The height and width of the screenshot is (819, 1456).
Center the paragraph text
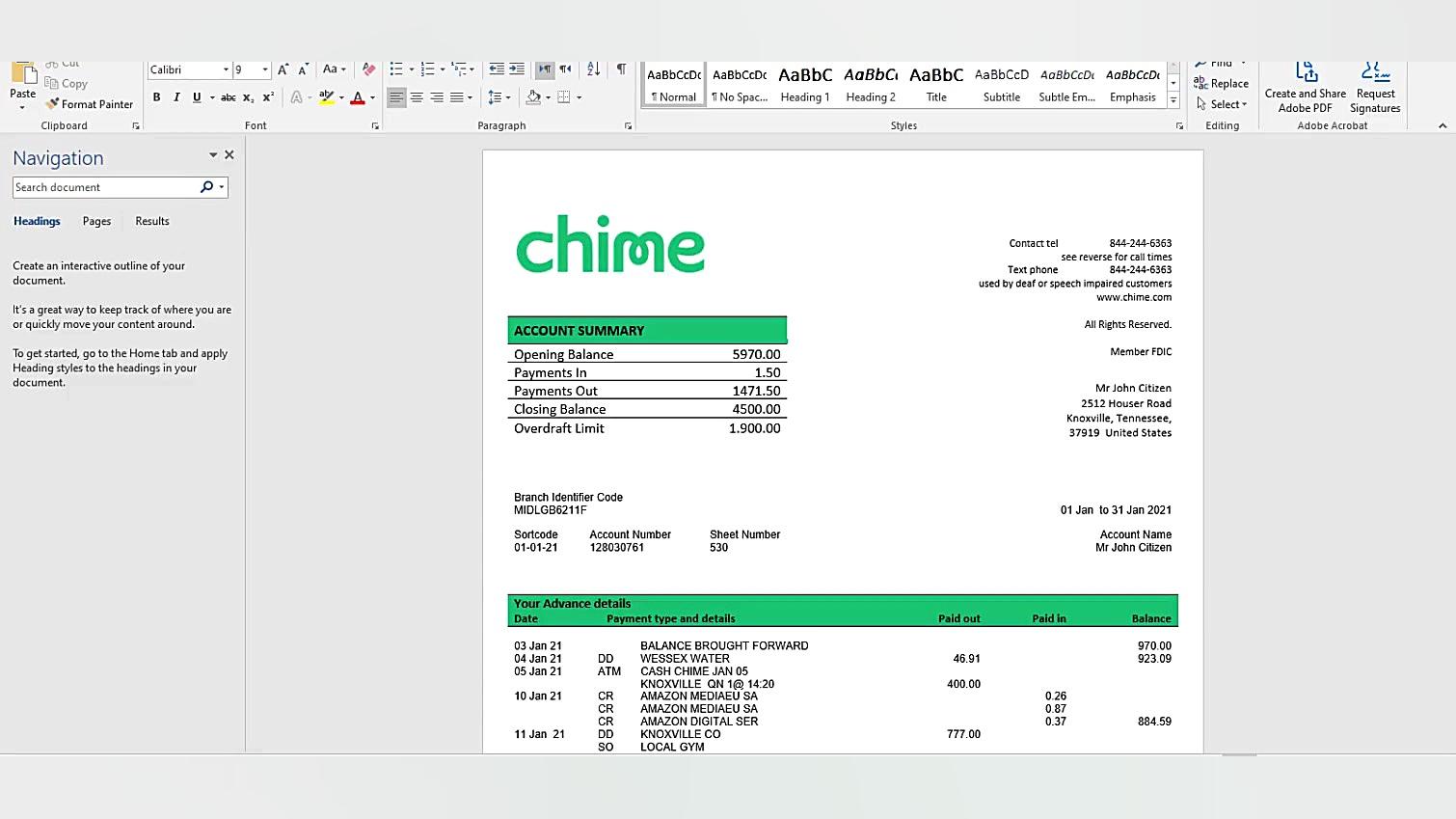[417, 97]
